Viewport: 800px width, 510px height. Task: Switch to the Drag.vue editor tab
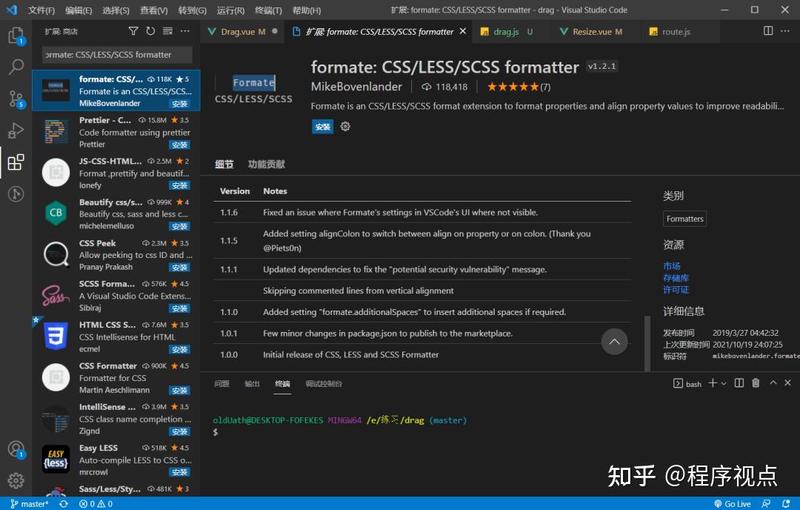pyautogui.click(x=242, y=32)
